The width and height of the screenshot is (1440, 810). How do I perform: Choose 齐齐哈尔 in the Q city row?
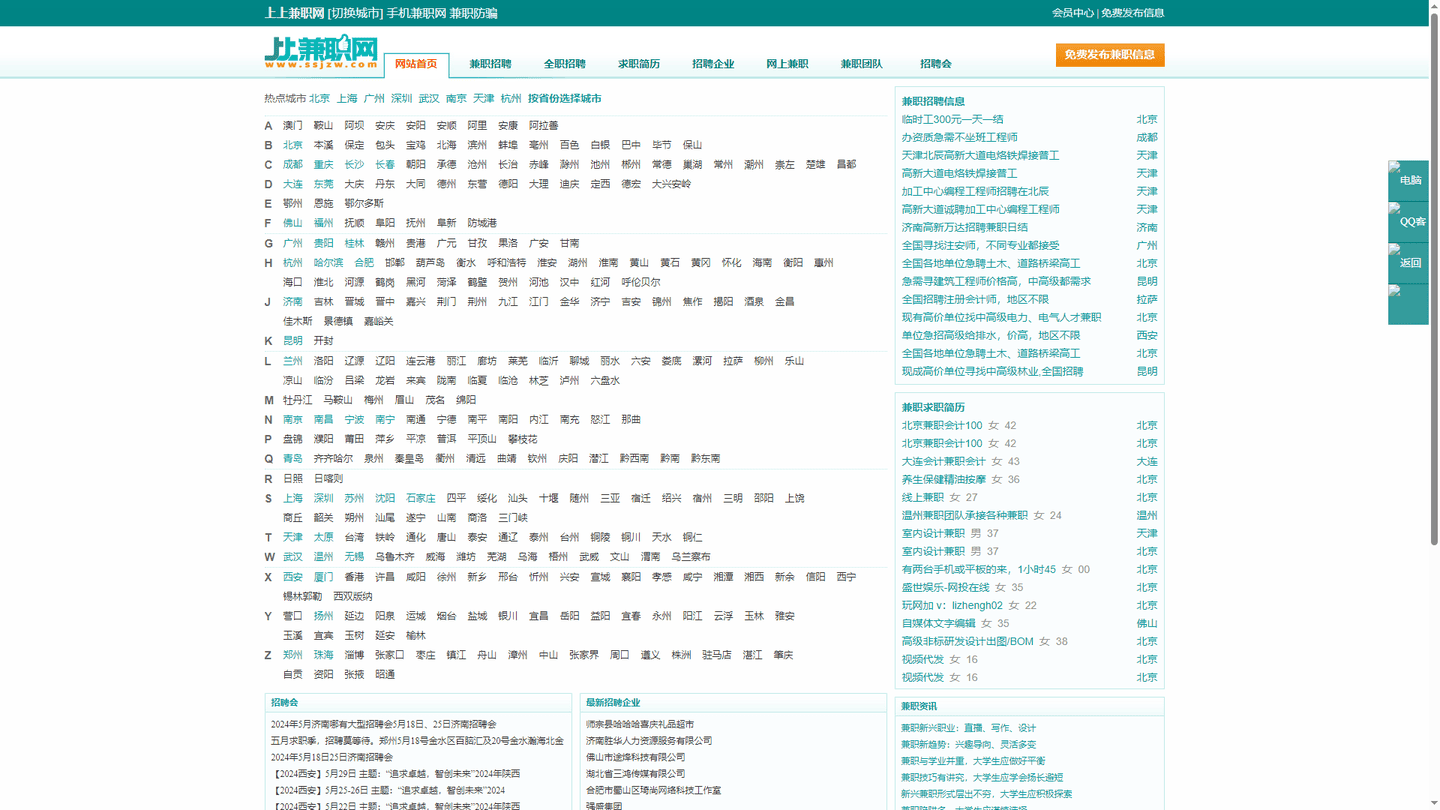tap(333, 459)
